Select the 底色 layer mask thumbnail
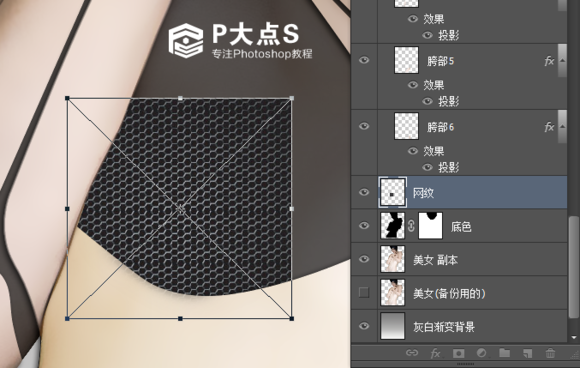Image resolution: width=580 pixels, height=368 pixels. (430, 225)
